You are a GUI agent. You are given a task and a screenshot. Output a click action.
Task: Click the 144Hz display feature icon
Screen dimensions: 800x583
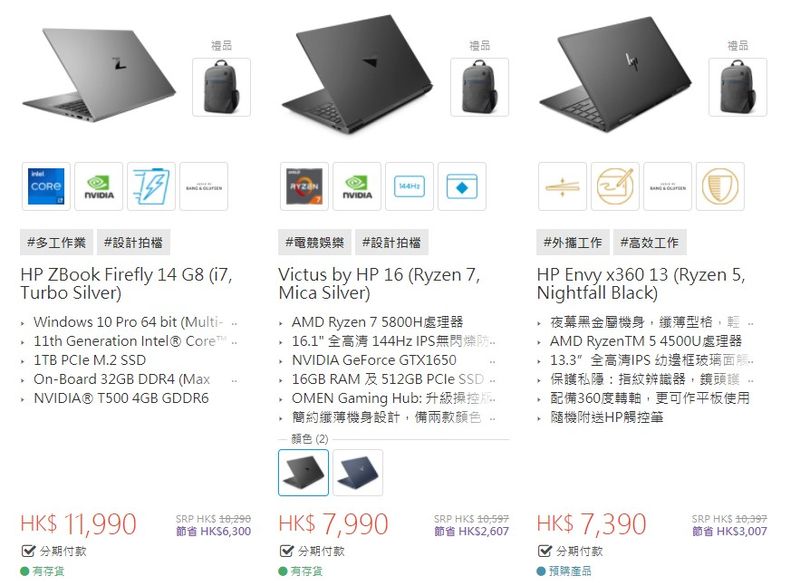coord(410,186)
